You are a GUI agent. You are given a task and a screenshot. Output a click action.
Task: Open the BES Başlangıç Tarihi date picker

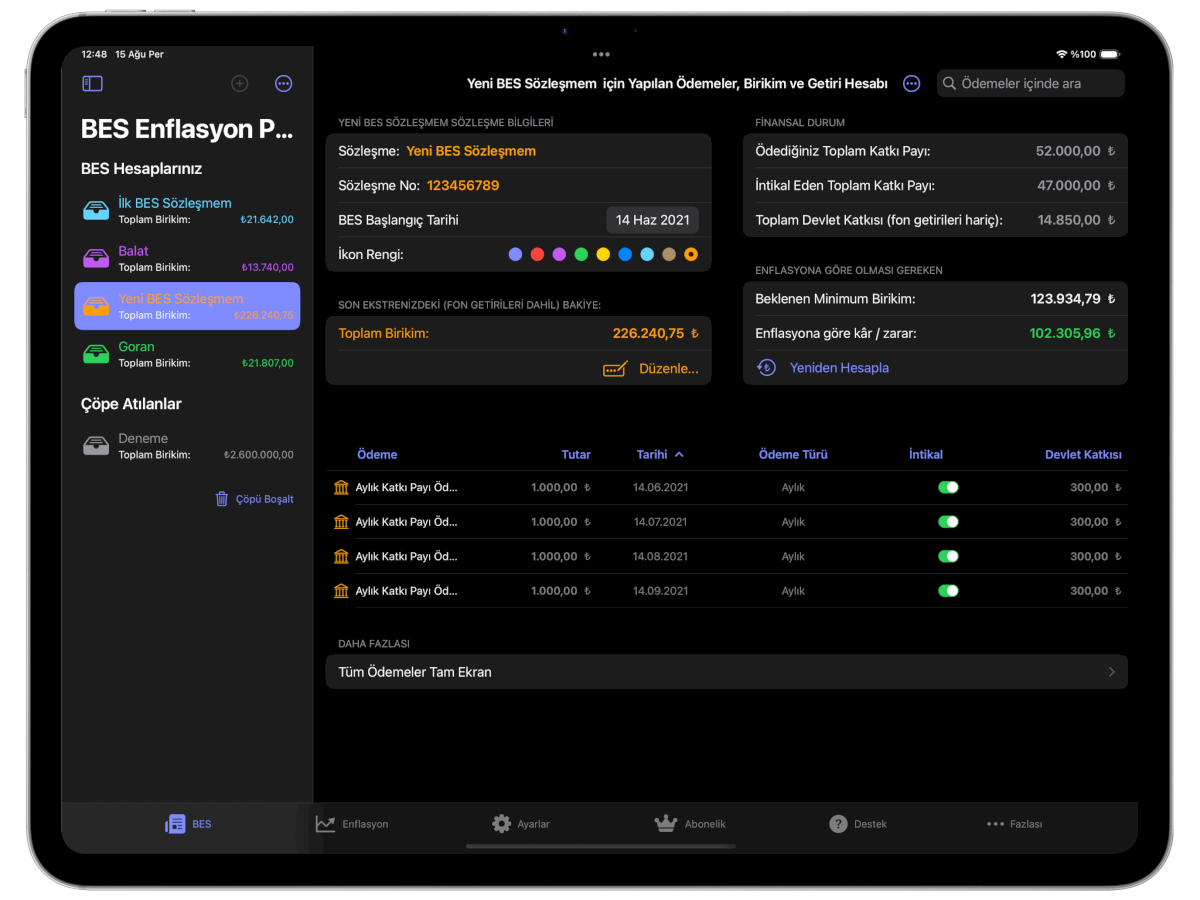tap(652, 220)
